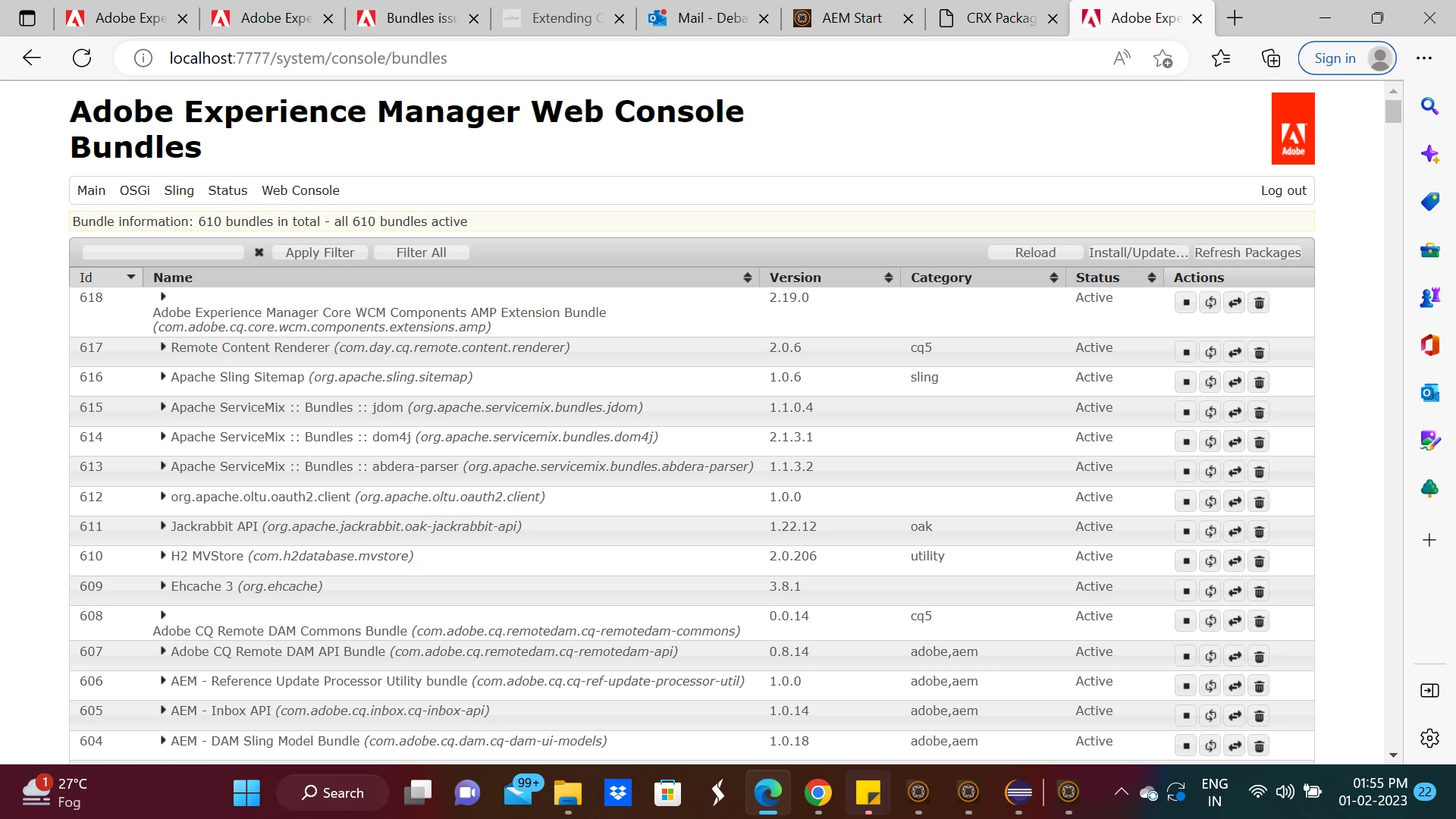The image size is (1456, 819).
Task: Click the bundle filter text field
Action: (163, 253)
